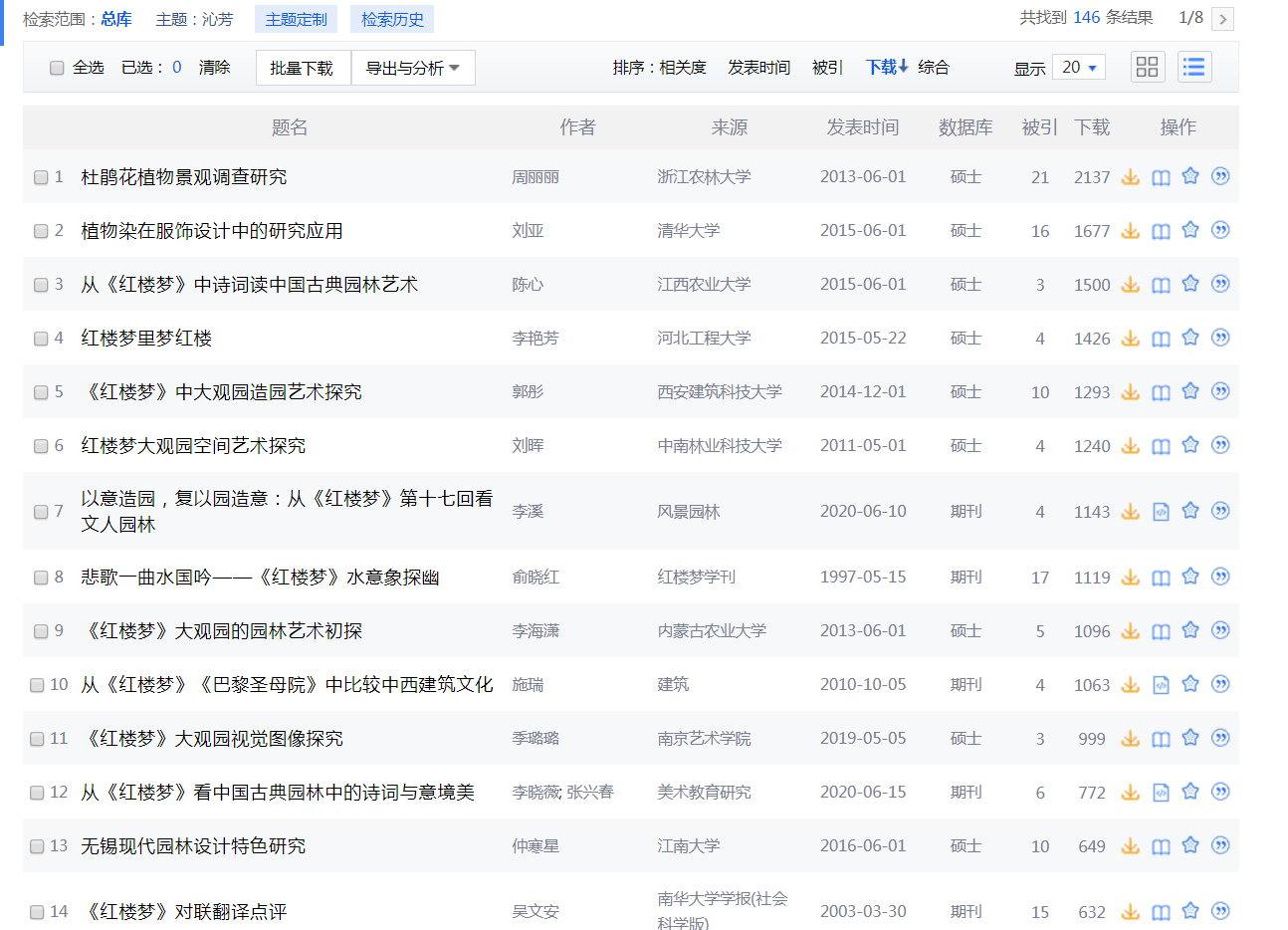Open HTML reading for 以意造园 article

(1161, 510)
